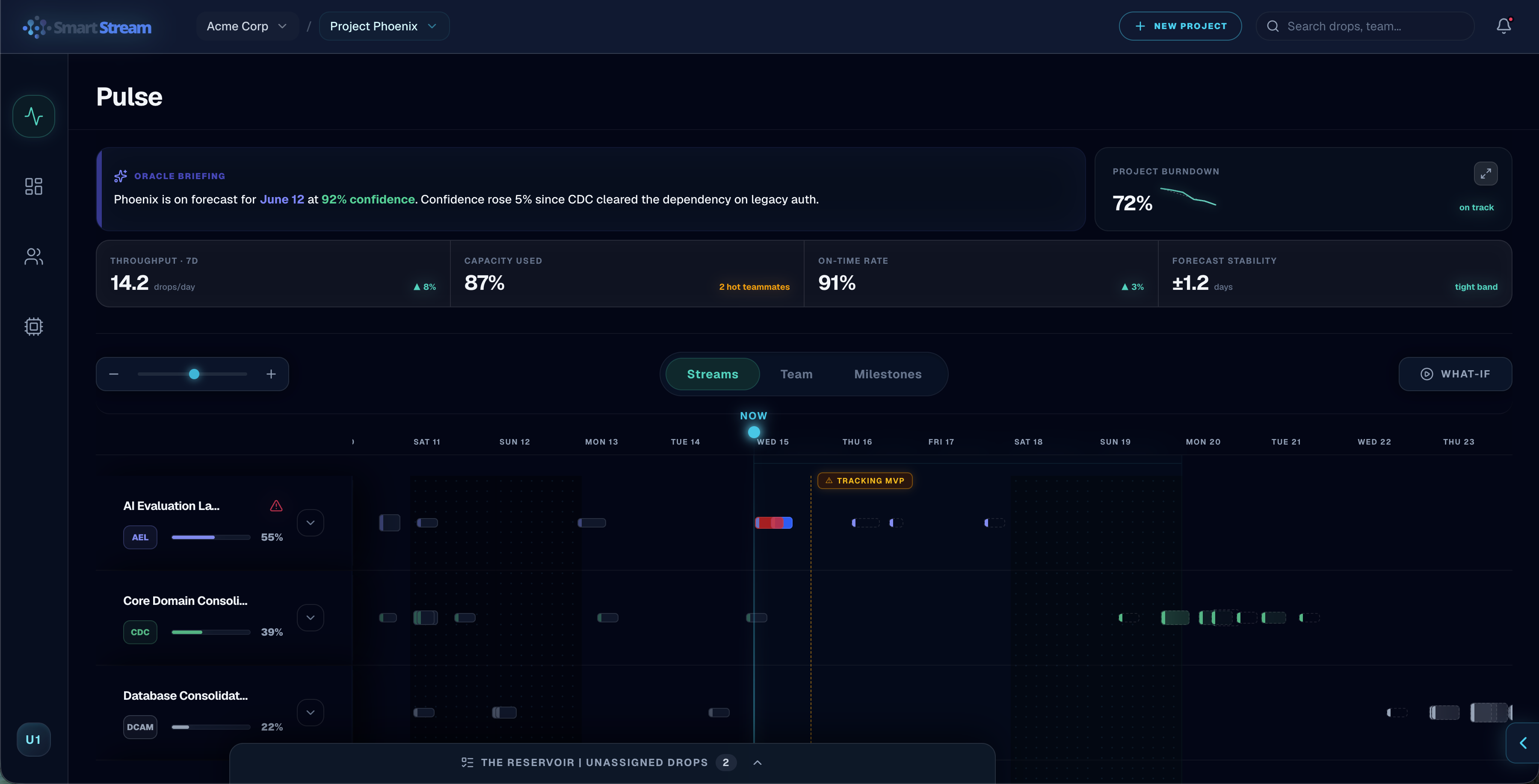Switch to the Team view

pos(796,374)
